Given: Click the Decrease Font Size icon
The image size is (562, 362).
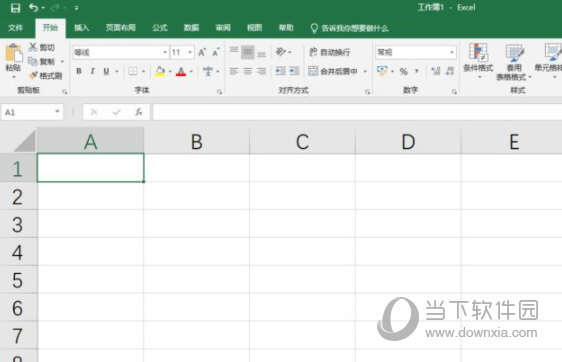Looking at the screenshot, I should [x=215, y=52].
